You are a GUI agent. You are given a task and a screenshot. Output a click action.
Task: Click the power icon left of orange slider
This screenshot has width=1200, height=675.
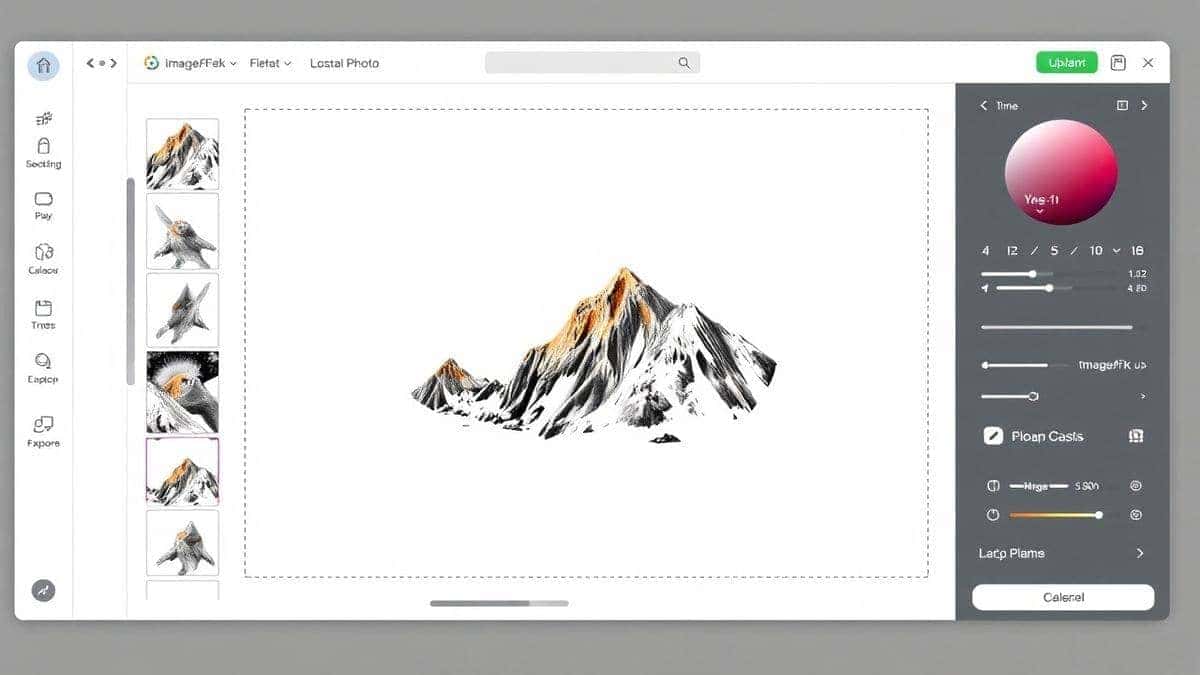click(993, 515)
